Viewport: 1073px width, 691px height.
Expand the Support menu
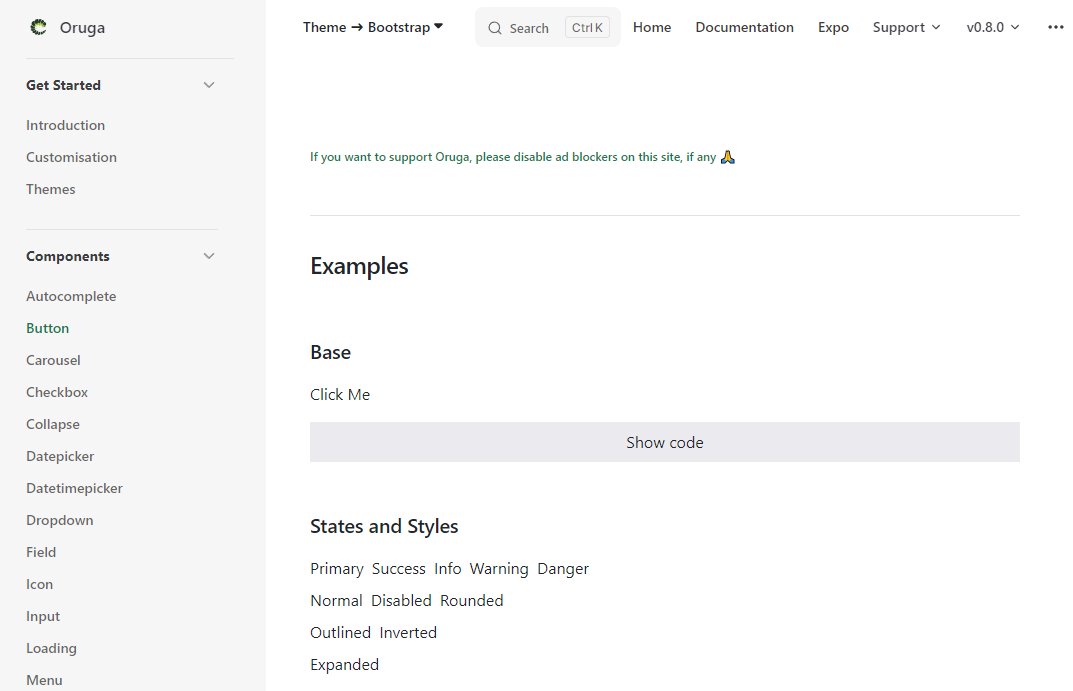coord(906,27)
